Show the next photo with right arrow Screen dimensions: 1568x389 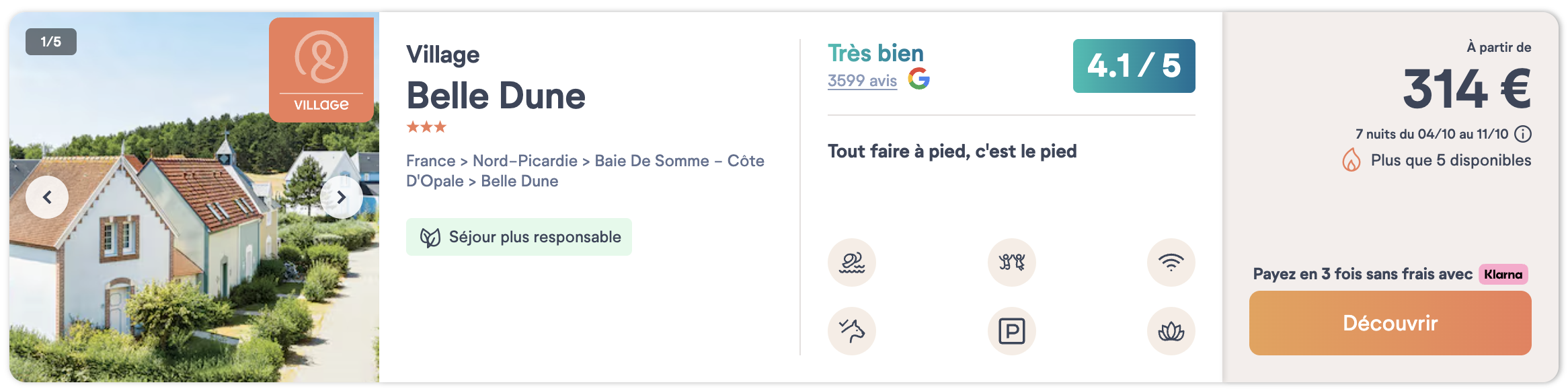[342, 197]
